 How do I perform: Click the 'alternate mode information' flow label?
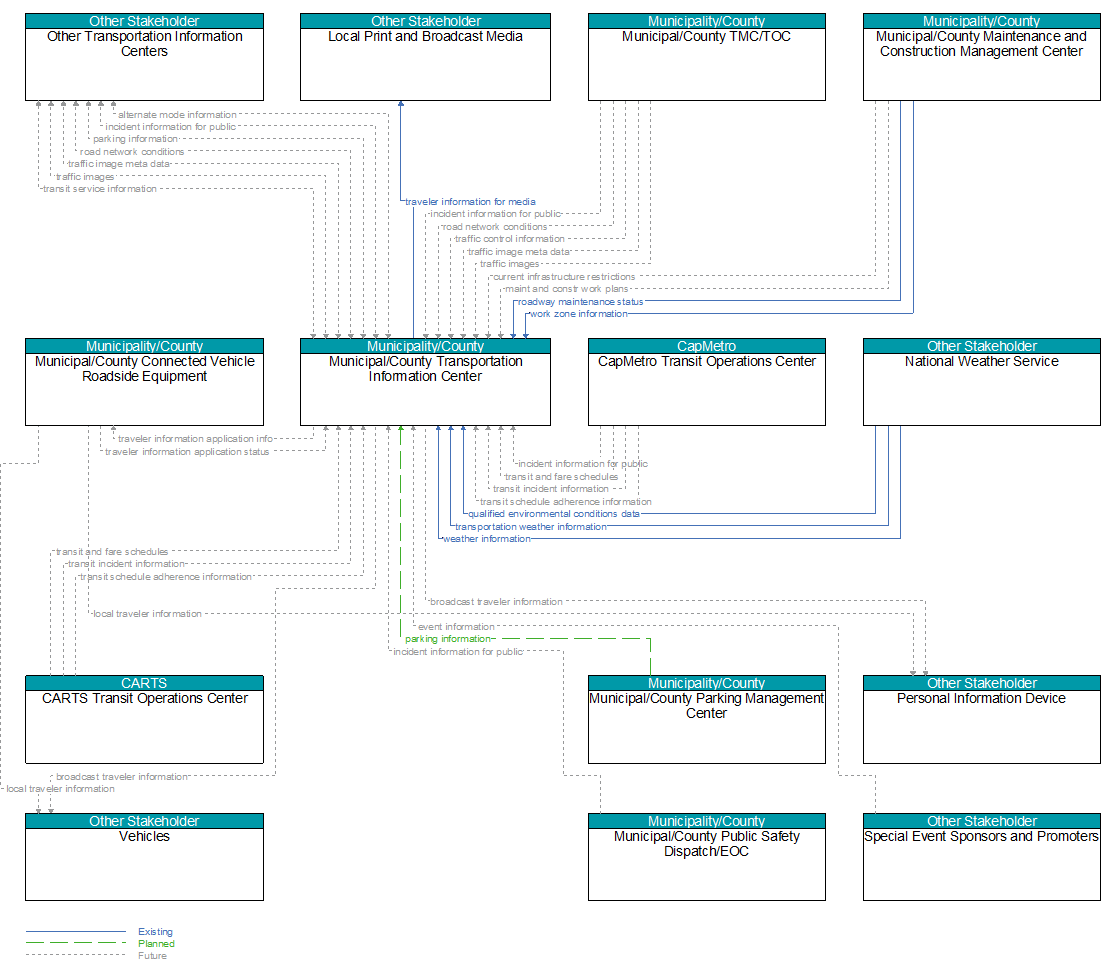pos(177,115)
